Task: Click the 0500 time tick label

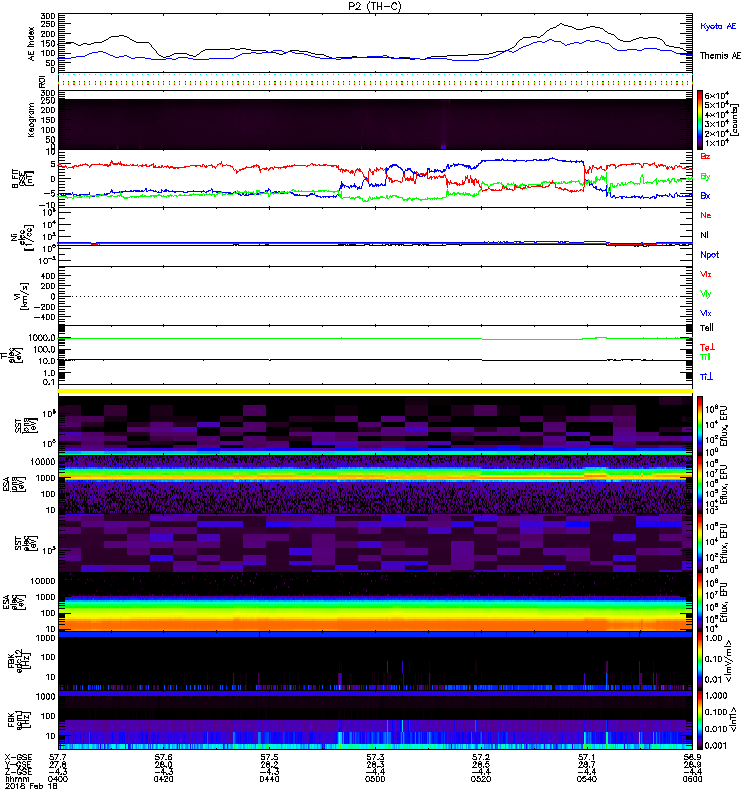Action: click(x=376, y=780)
